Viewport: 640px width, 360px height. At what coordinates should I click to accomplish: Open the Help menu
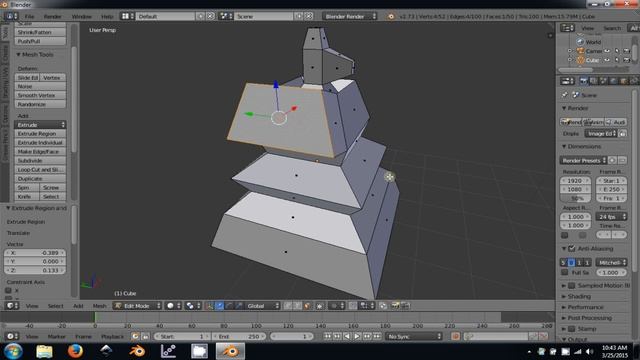[x=107, y=16]
